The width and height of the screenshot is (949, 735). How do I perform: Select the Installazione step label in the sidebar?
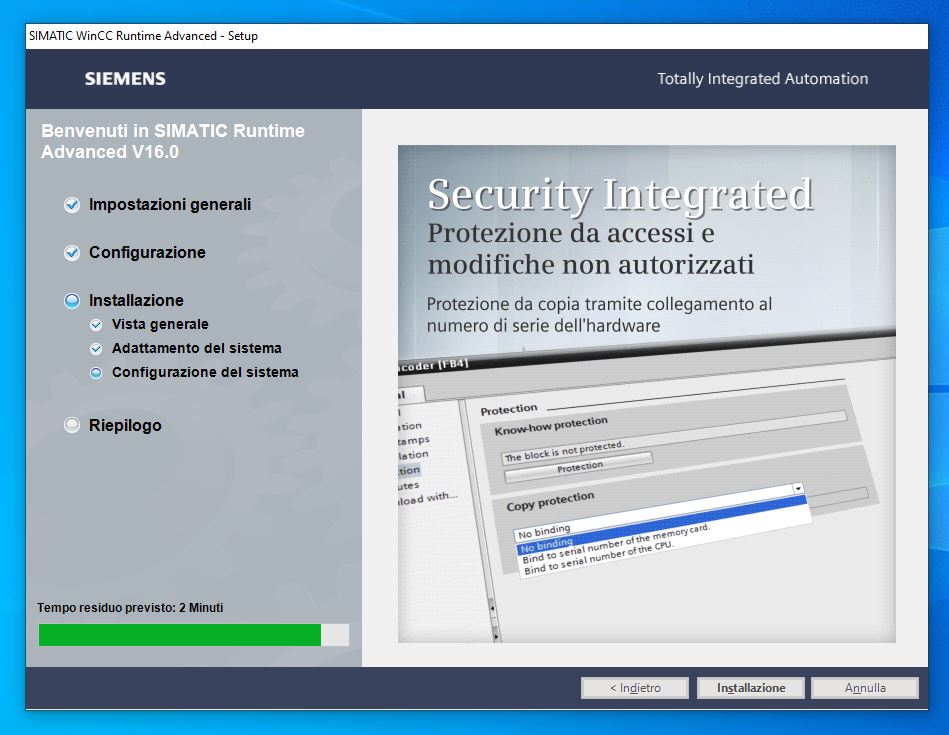click(136, 300)
